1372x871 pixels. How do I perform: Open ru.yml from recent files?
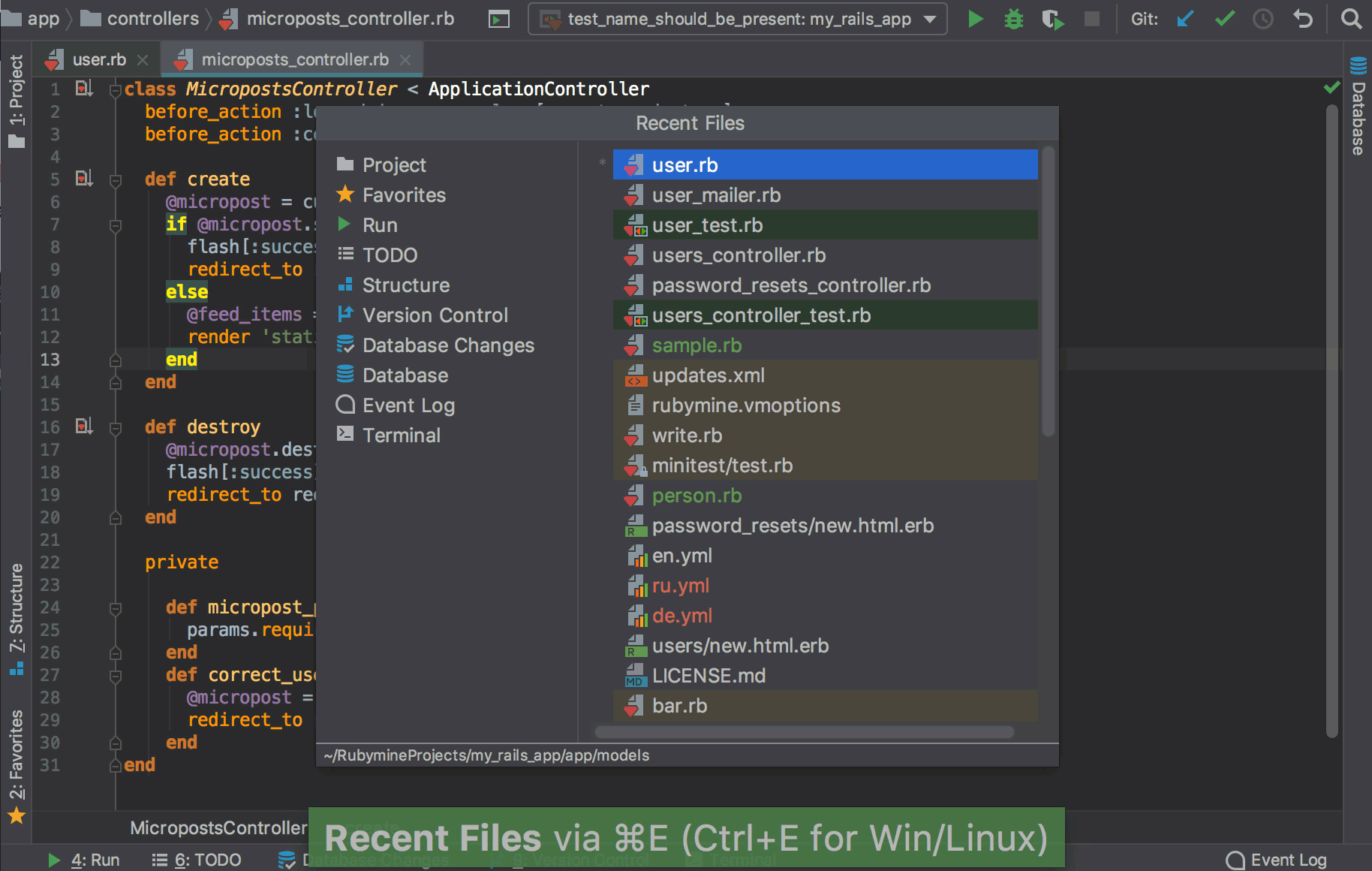click(x=826, y=586)
